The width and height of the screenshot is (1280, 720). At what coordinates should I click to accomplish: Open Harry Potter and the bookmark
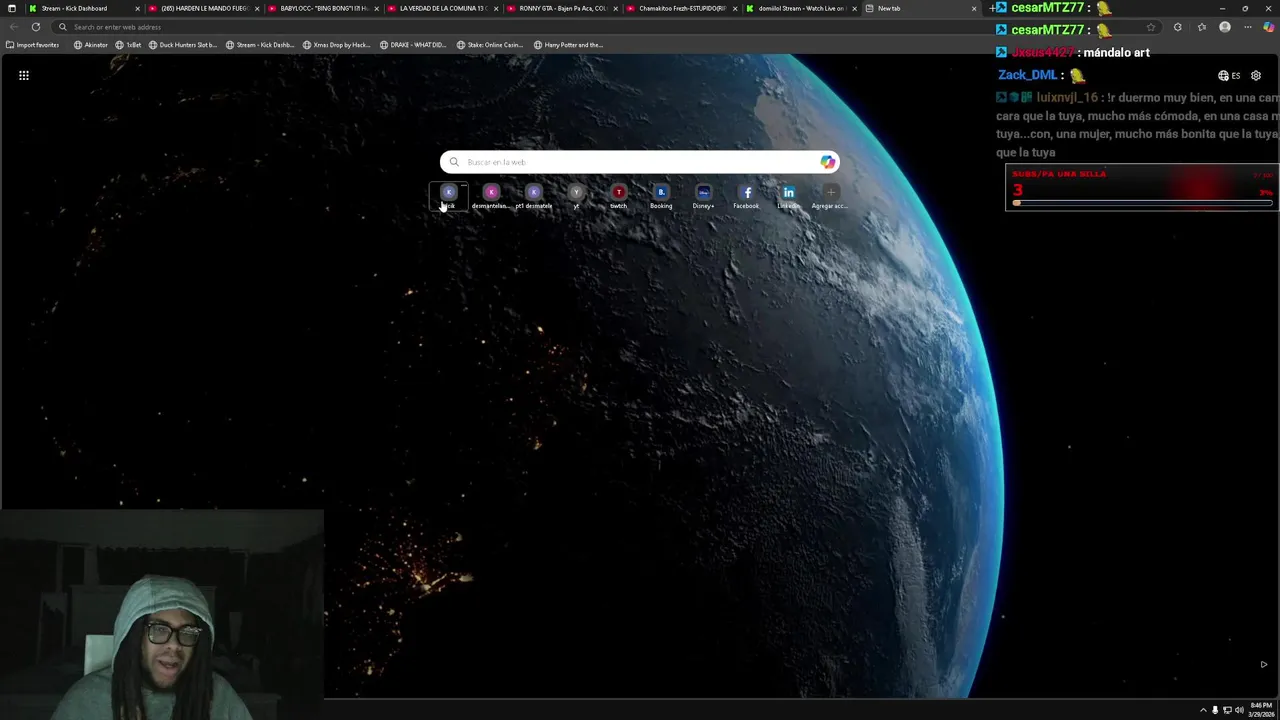coord(568,45)
